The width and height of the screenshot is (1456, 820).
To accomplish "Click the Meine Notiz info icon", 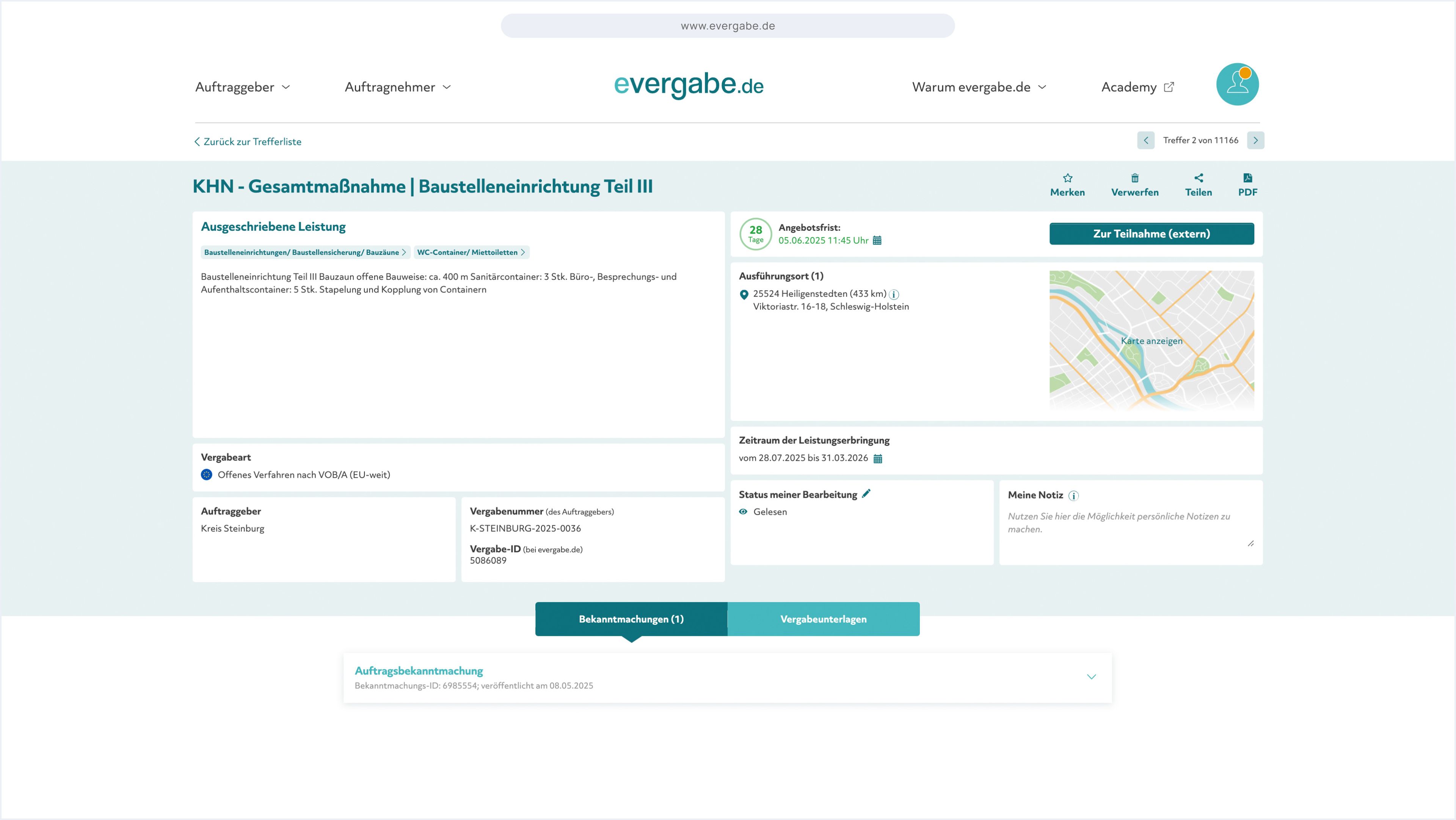I will click(1073, 495).
